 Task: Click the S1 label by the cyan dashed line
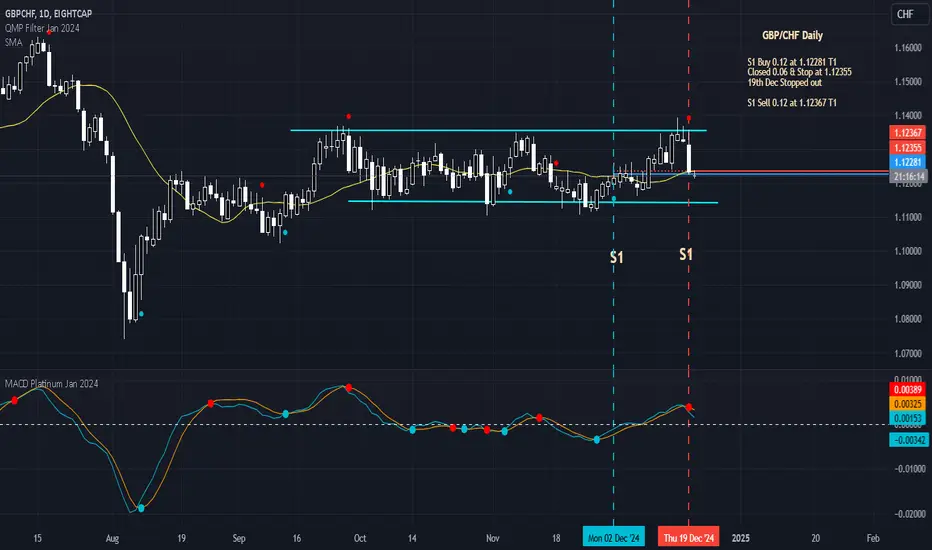(x=616, y=257)
